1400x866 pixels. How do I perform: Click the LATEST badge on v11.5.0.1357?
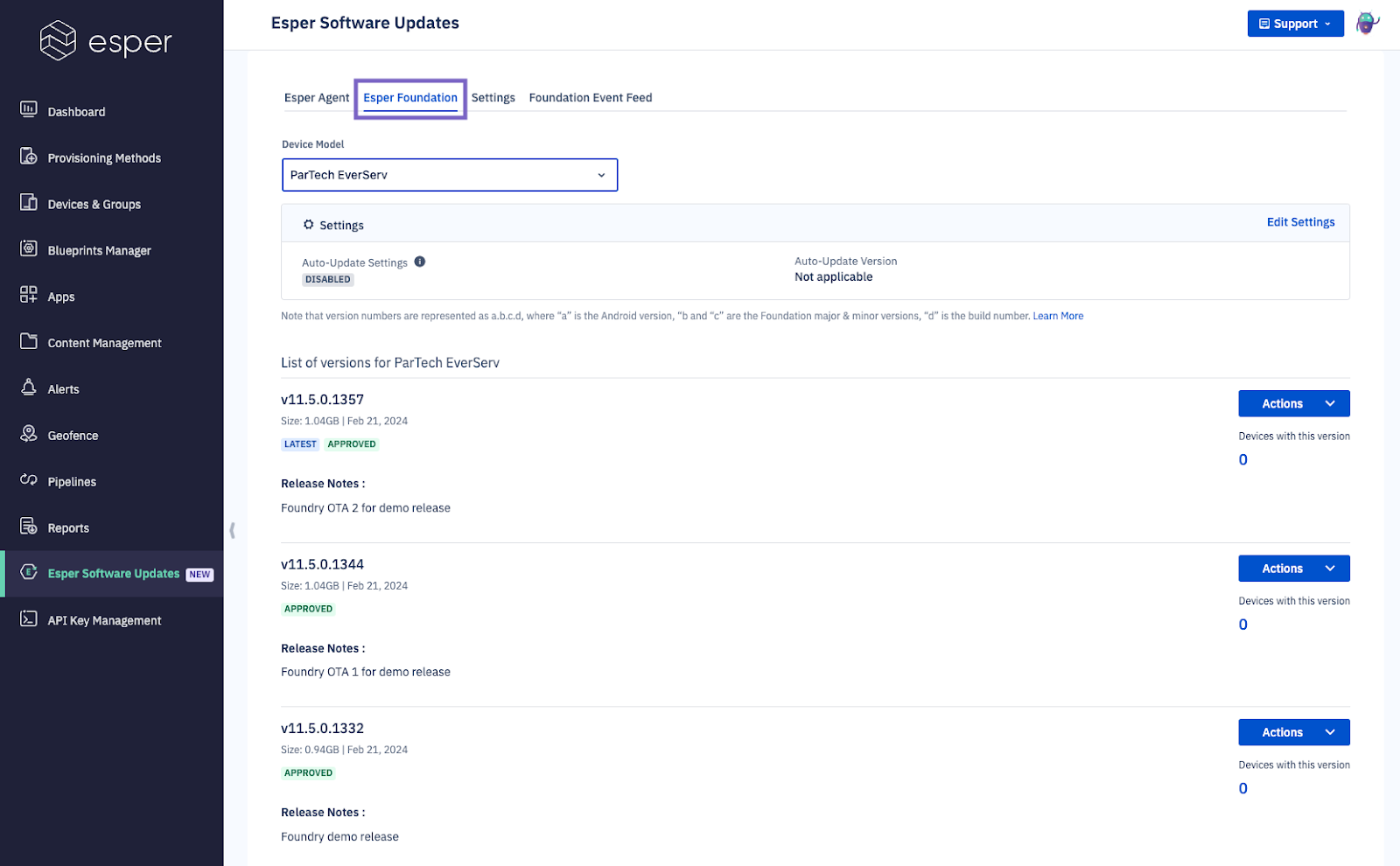300,444
